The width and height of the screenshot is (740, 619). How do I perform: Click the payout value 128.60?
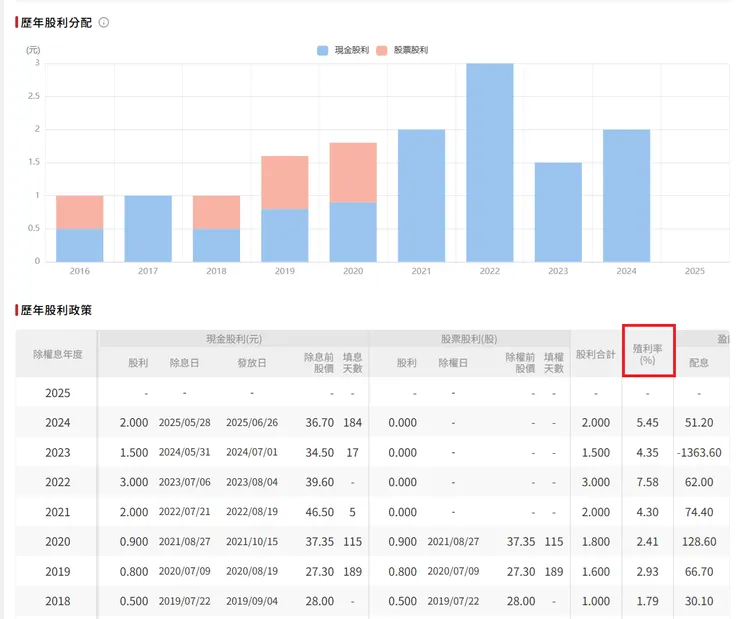click(x=699, y=542)
